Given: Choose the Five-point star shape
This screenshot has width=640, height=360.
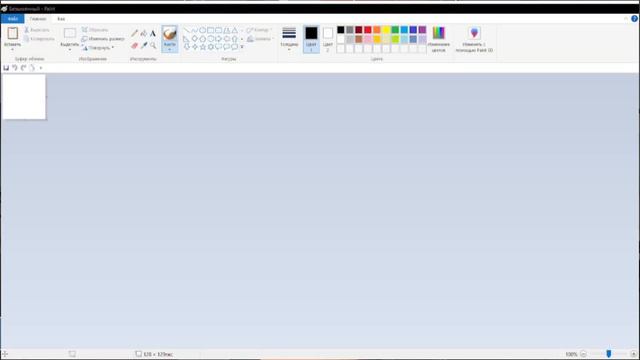Looking at the screenshot, I should [202, 47].
